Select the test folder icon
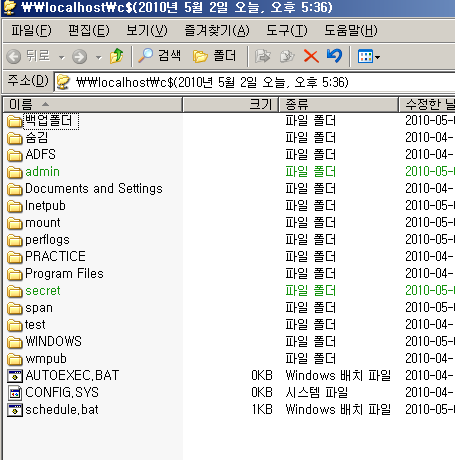The height and width of the screenshot is (460, 455). point(15,325)
